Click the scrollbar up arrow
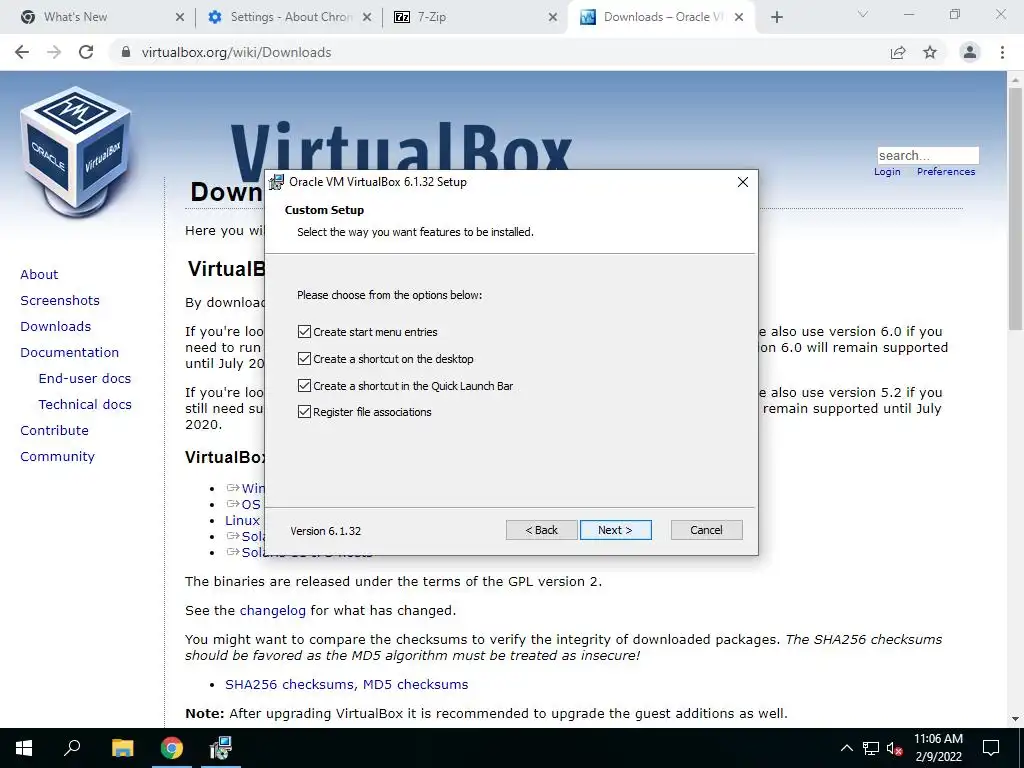 point(1015,79)
